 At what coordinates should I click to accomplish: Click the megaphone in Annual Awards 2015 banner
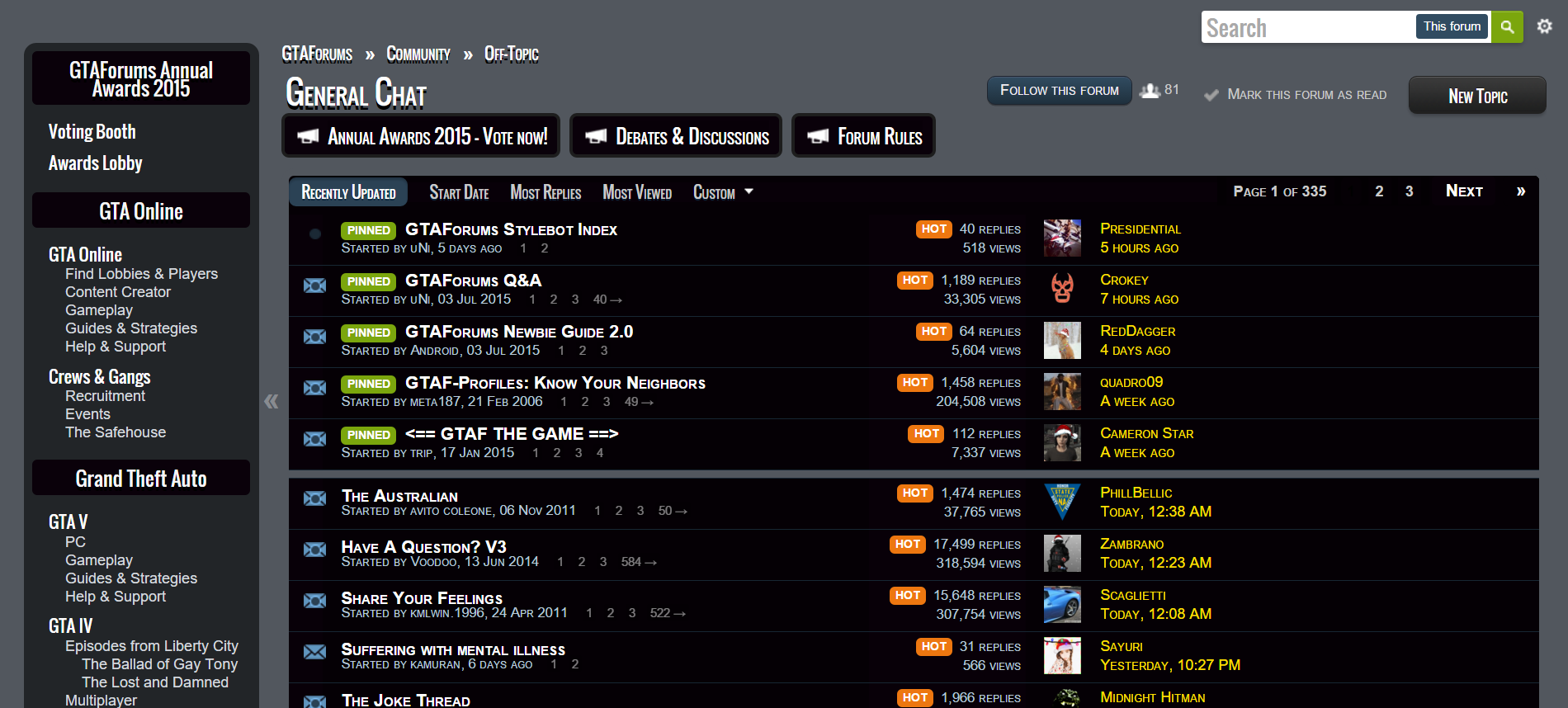click(308, 136)
